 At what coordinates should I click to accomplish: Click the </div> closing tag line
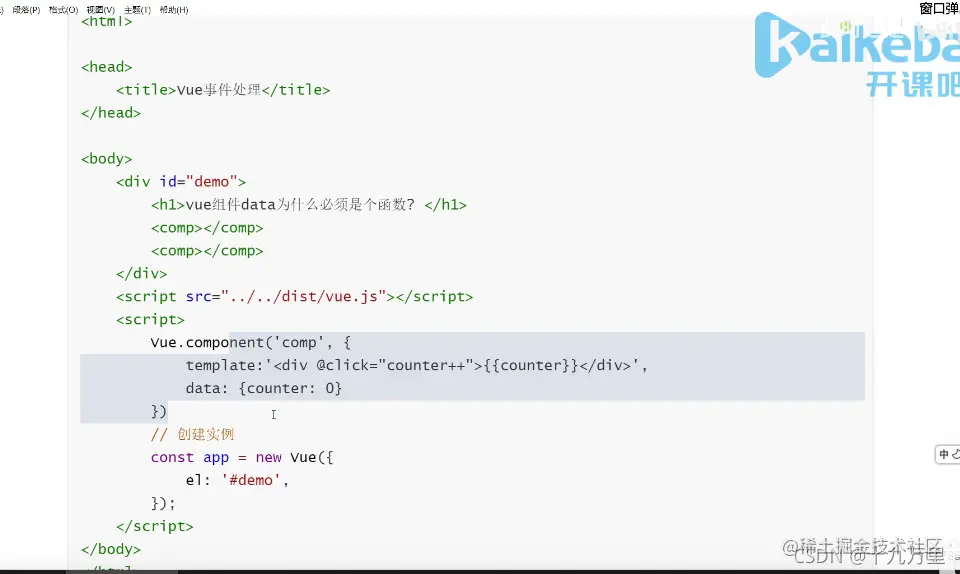click(x=141, y=274)
